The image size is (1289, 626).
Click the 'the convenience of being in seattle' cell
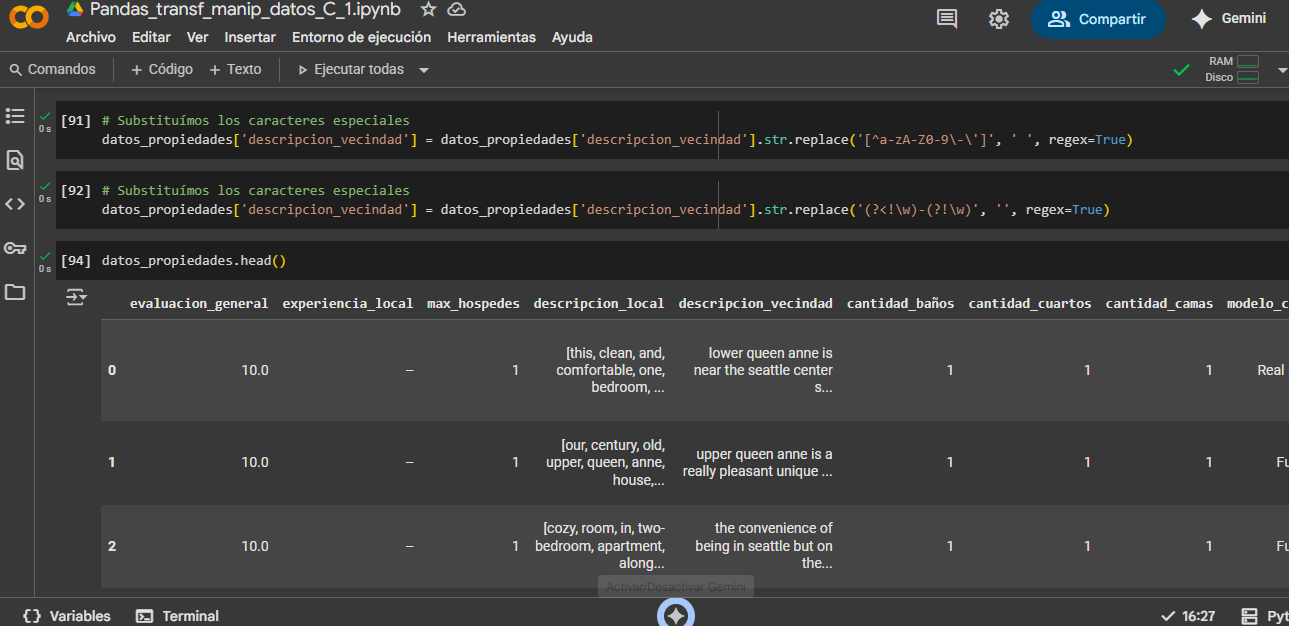(x=764, y=546)
